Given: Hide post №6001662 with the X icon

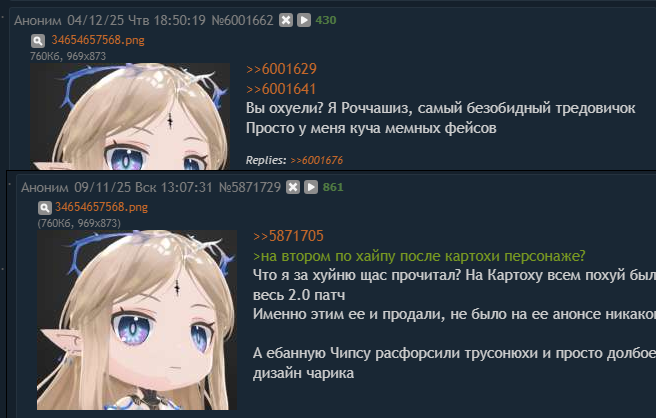Looking at the screenshot, I should pos(286,20).
